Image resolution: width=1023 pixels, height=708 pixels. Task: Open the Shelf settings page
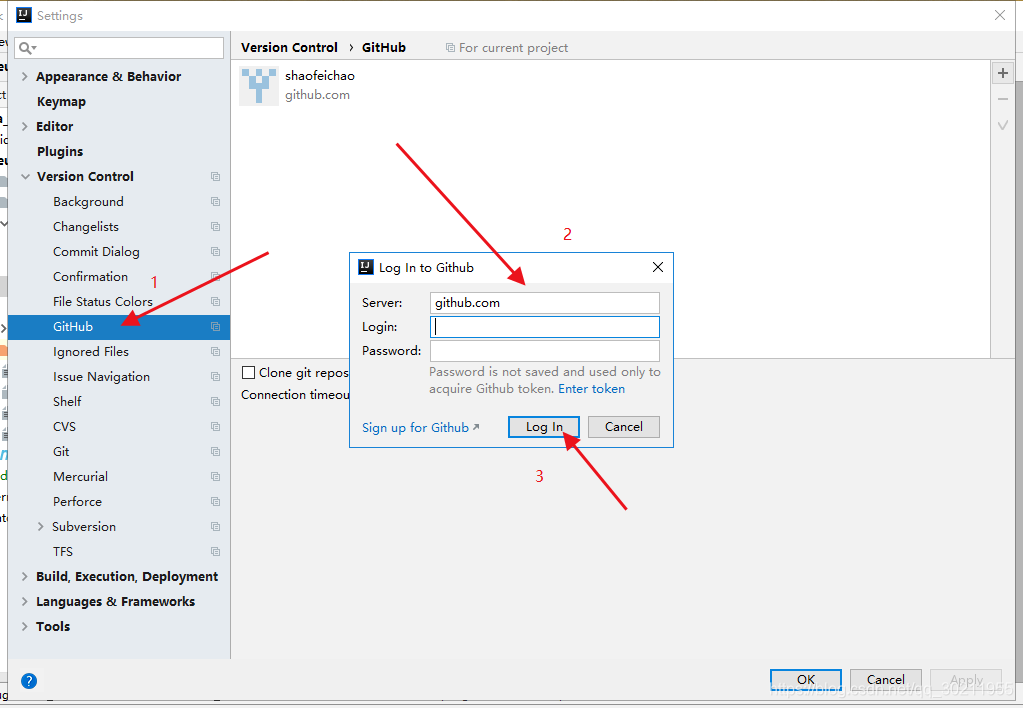pyautogui.click(x=67, y=402)
